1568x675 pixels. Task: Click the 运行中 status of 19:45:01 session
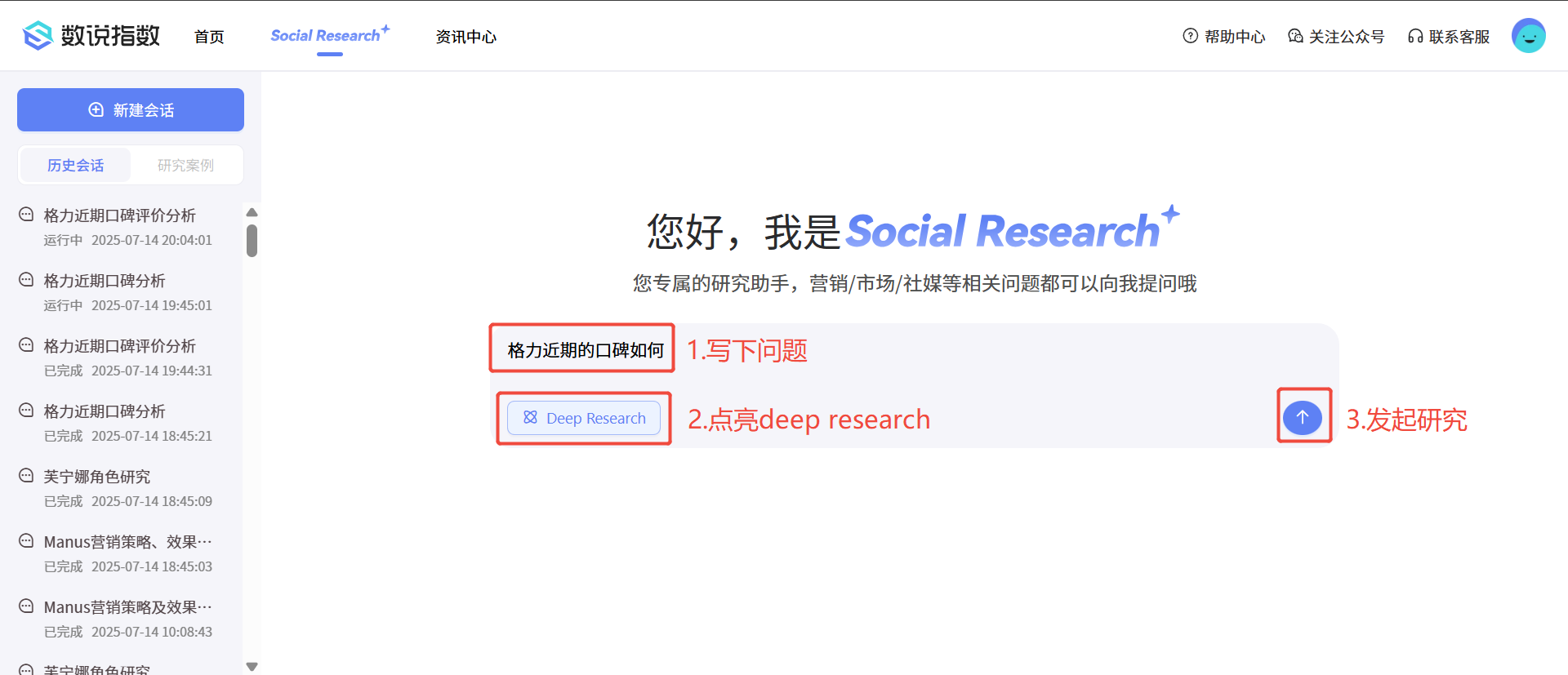[63, 305]
